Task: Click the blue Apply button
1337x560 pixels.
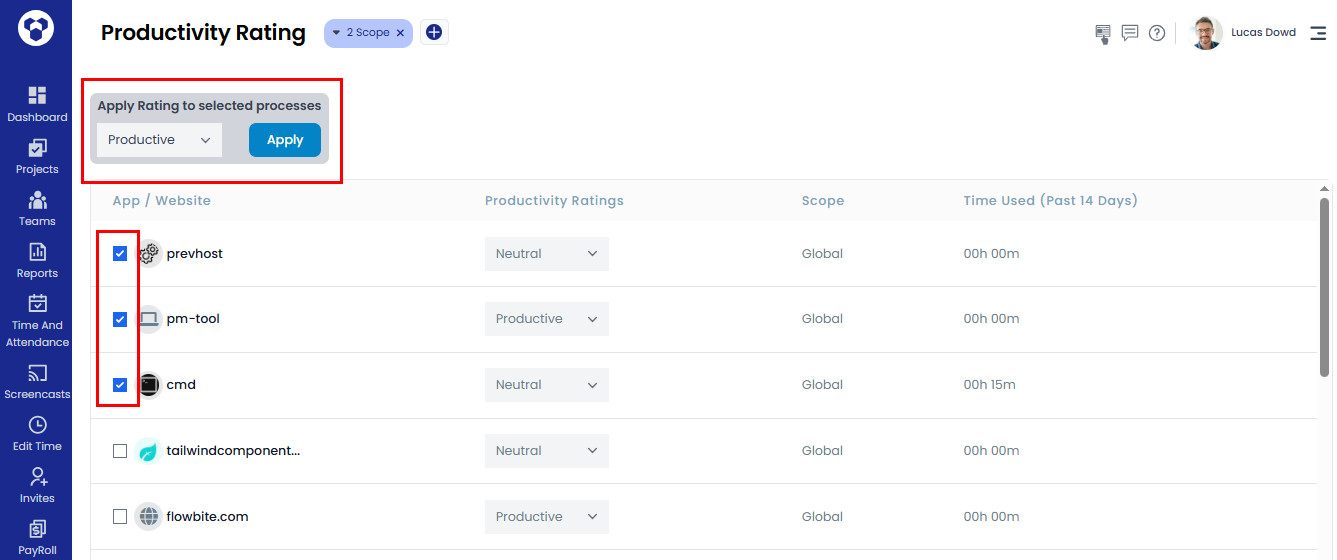Action: [x=285, y=140]
